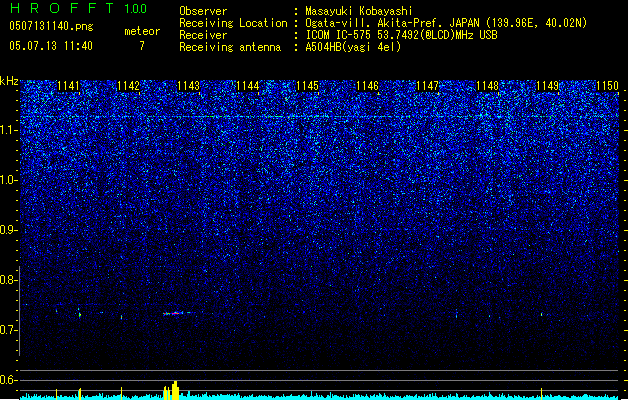629x400 pixels.
Task: Click the 0.9 kHz axis label
Action: [9, 230]
